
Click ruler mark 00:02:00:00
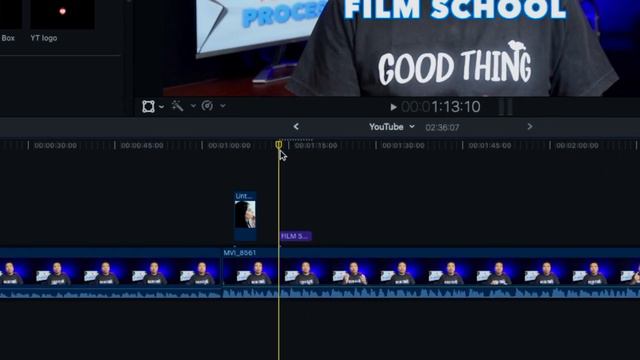tap(577, 146)
